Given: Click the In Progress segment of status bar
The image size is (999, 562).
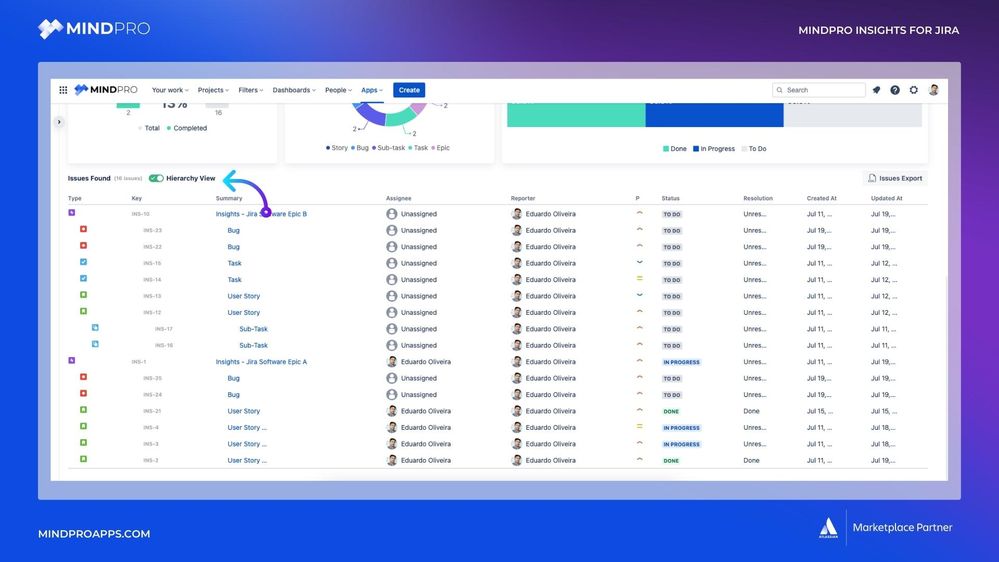Looking at the screenshot, I should click(714, 115).
